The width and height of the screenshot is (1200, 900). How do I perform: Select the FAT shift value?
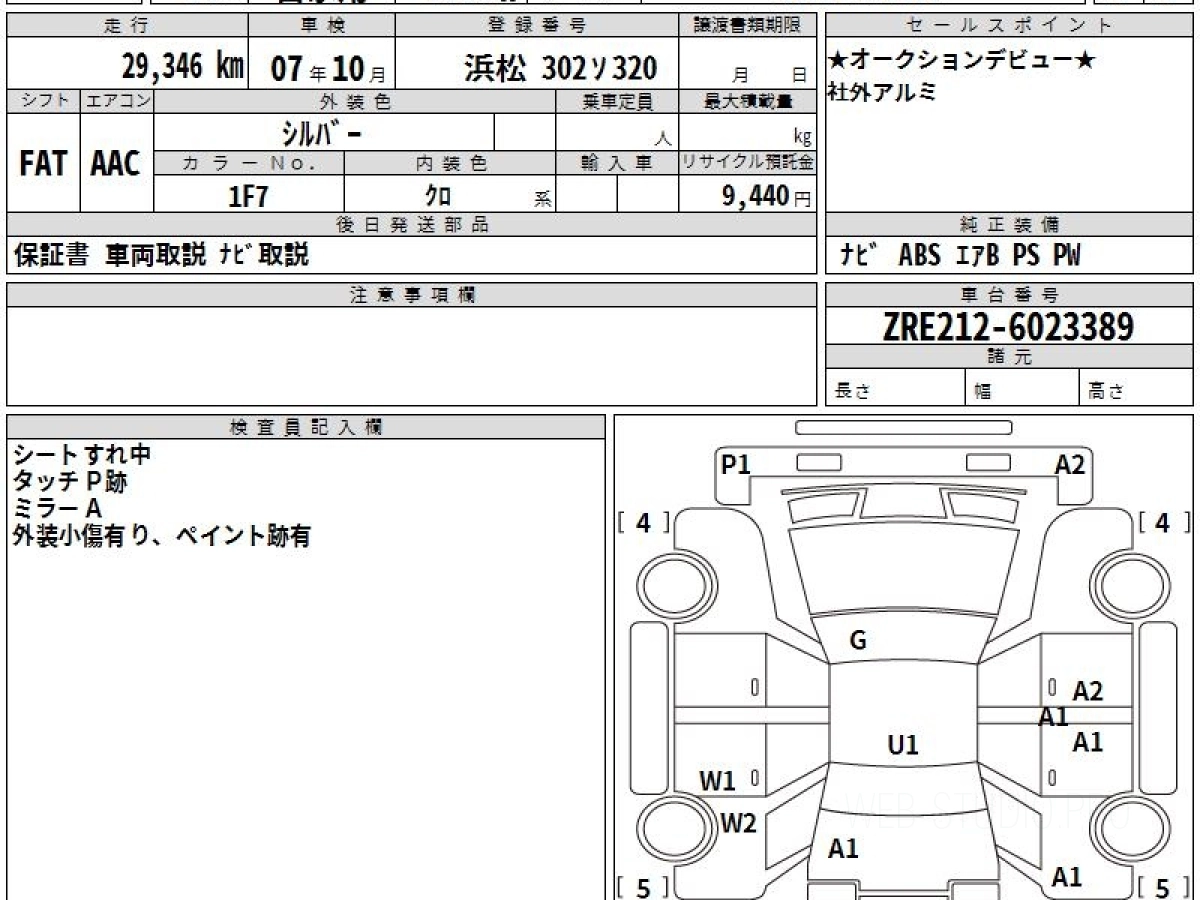point(43,164)
